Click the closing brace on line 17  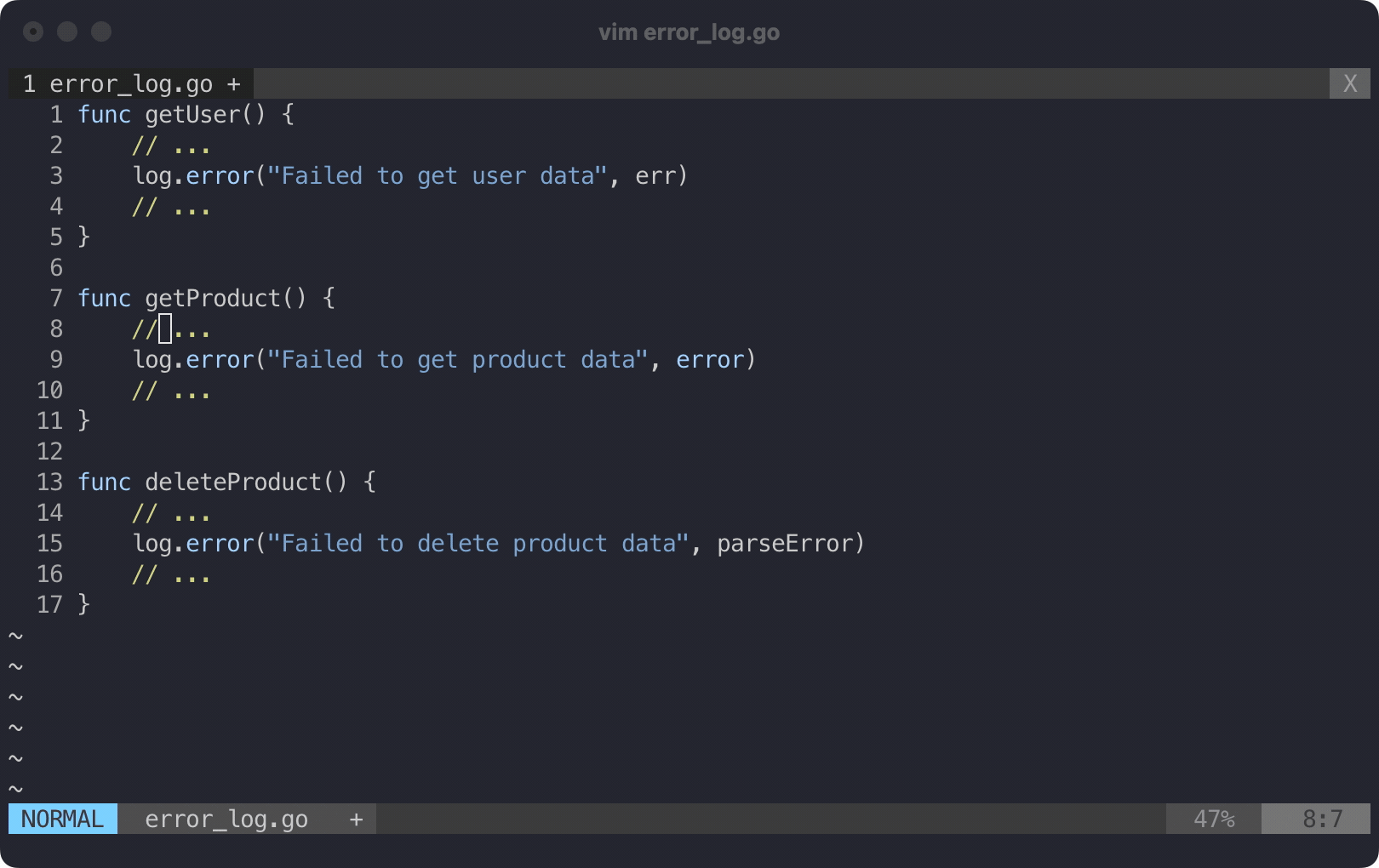click(83, 604)
